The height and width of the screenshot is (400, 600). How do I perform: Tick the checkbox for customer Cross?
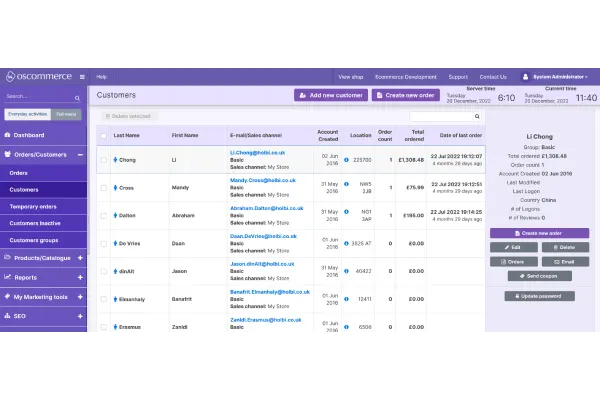click(x=103, y=187)
